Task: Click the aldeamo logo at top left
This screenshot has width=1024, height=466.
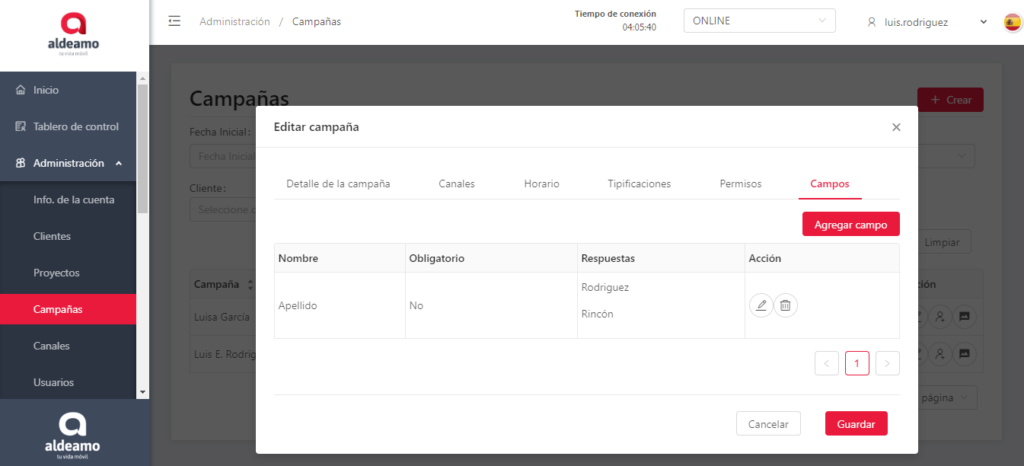Action: pyautogui.click(x=74, y=33)
